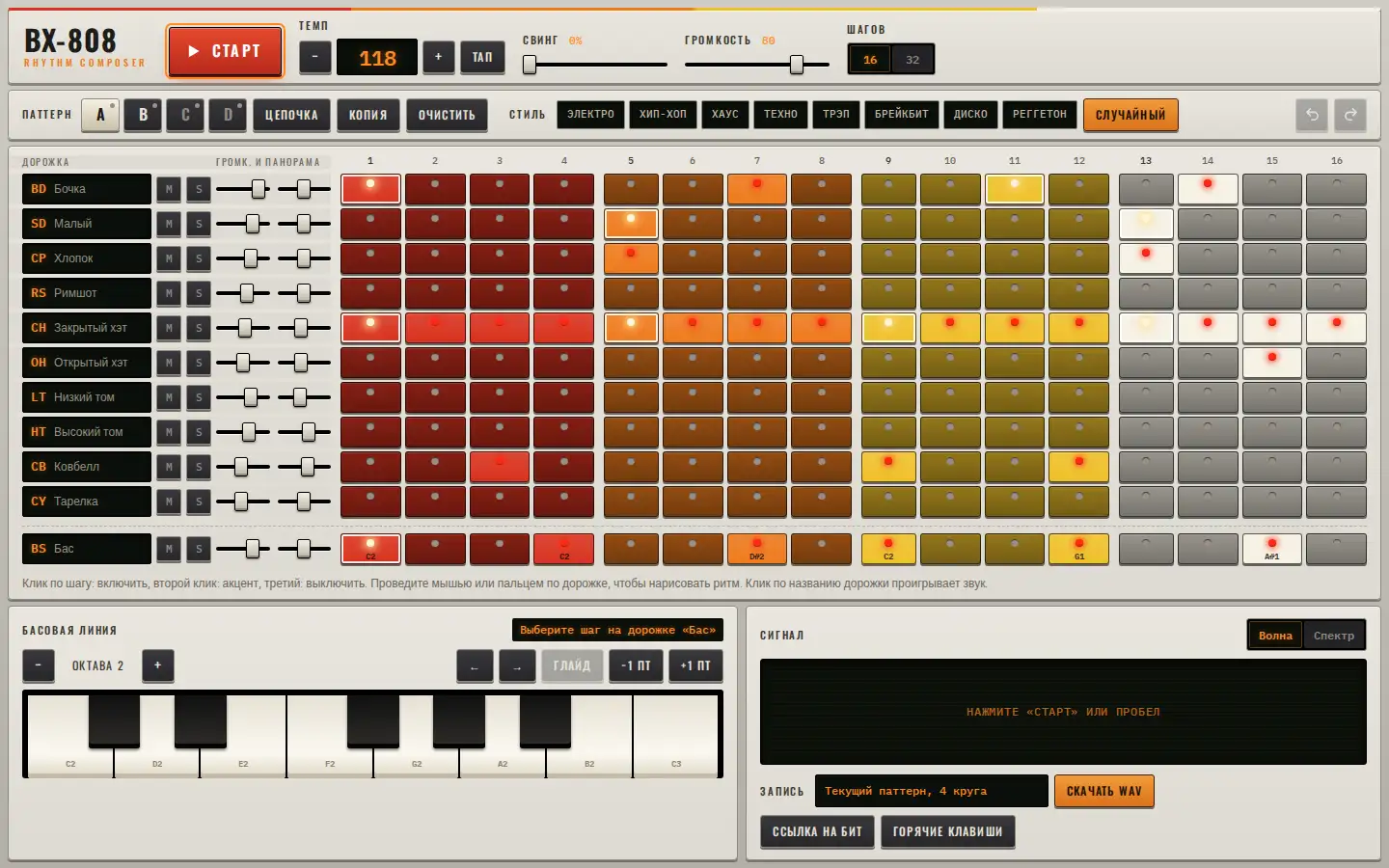Choose the РЕГГЕТОН style preset
Screen dimensions: 1389x868
pyautogui.click(x=1040, y=114)
